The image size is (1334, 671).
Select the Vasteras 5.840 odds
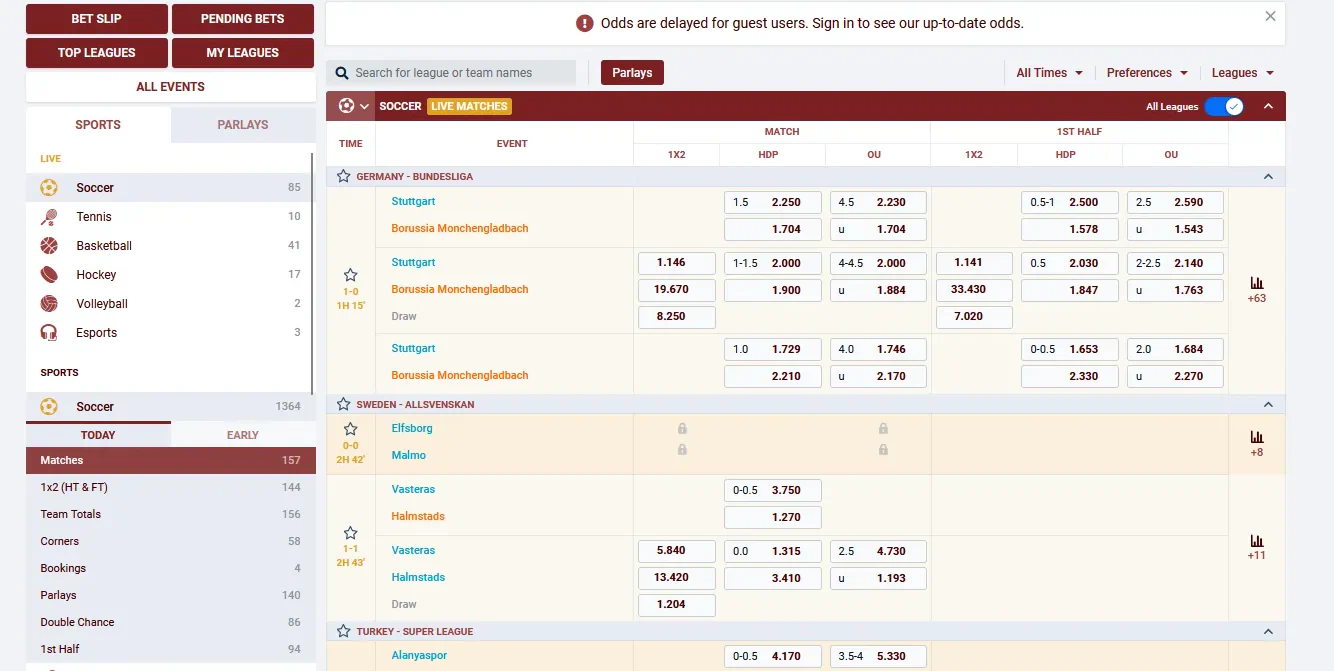(677, 551)
